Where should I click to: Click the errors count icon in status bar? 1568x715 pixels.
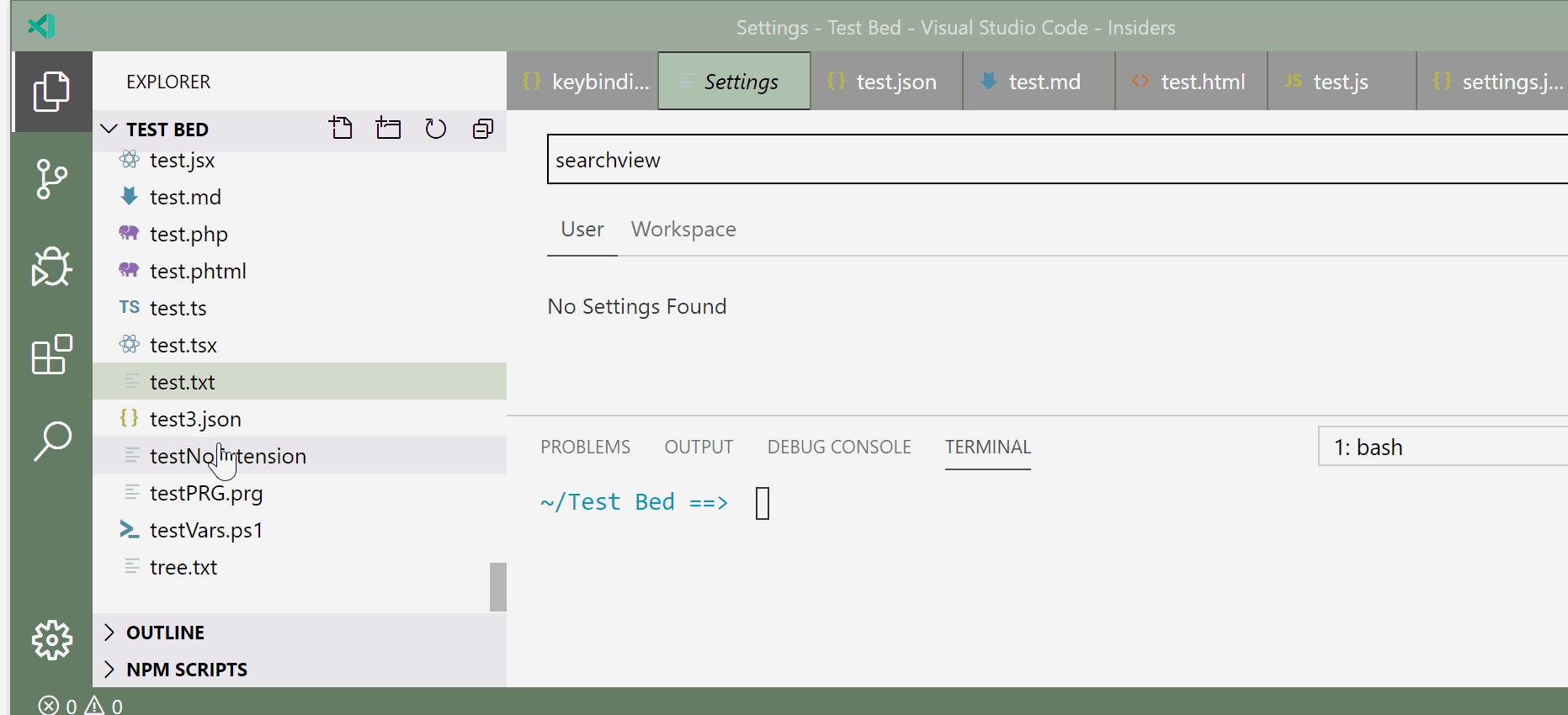click(x=50, y=705)
